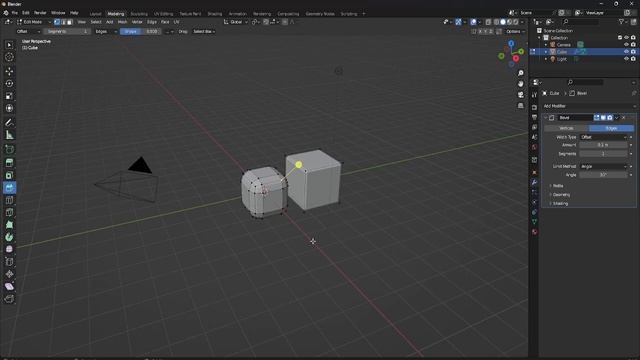
Task: Select the Edge Slide tool
Action: [x=9, y=262]
